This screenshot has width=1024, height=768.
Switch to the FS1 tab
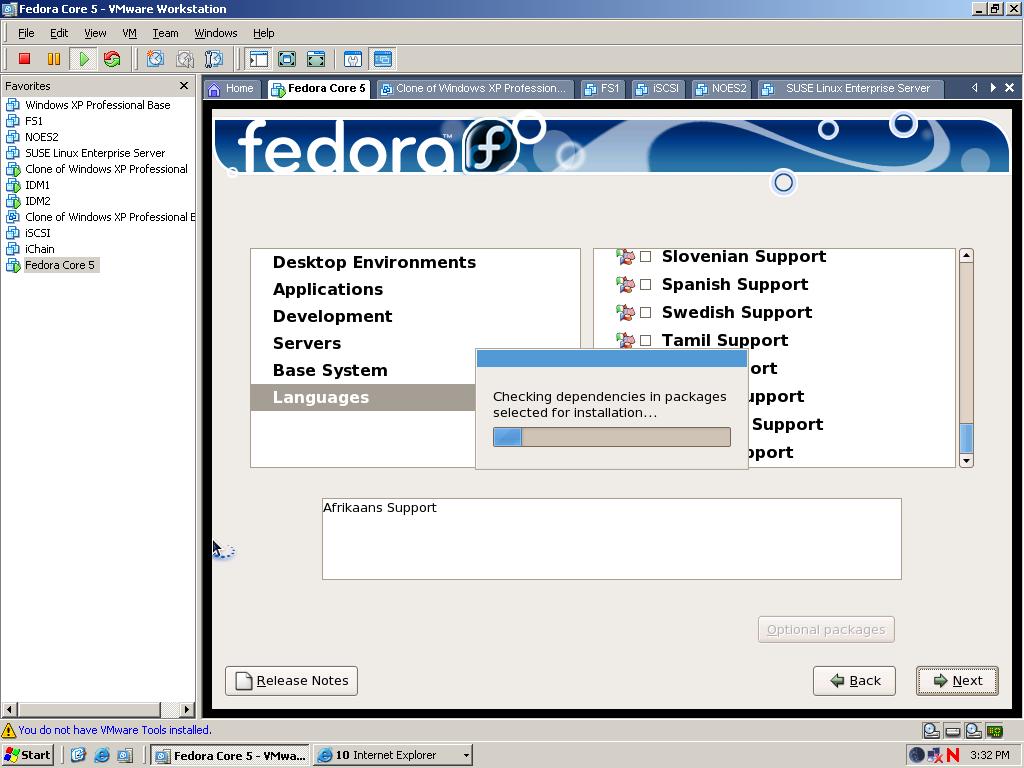pyautogui.click(x=602, y=89)
